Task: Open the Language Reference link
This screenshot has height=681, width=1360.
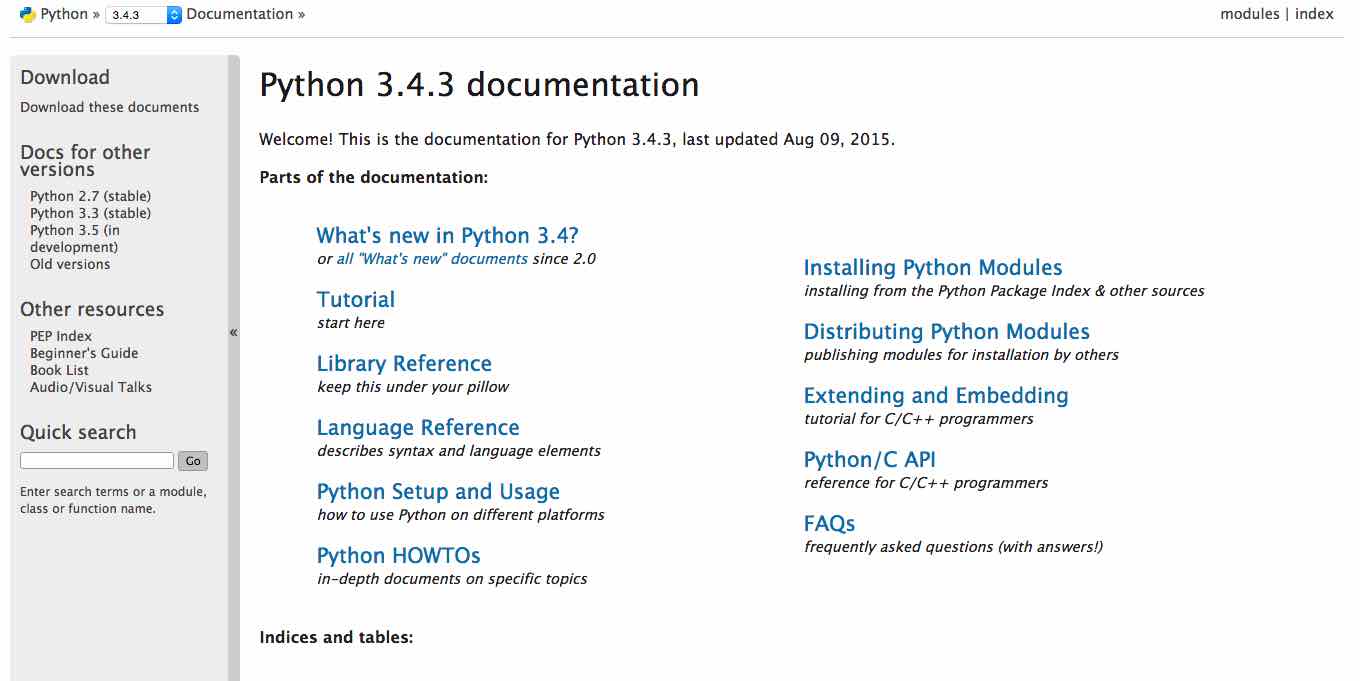Action: coord(418,428)
